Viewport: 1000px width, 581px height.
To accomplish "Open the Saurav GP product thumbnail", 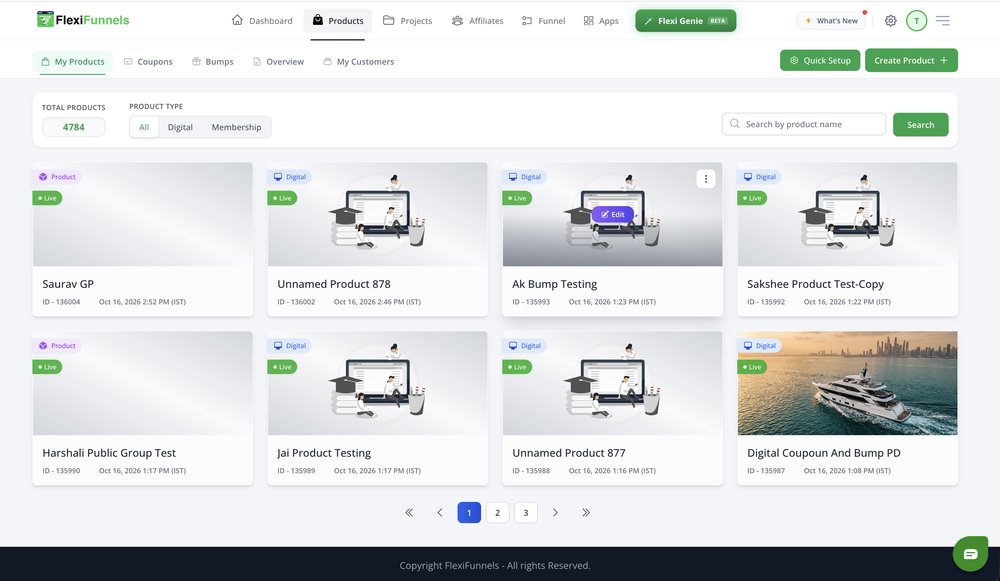I will 143,214.
